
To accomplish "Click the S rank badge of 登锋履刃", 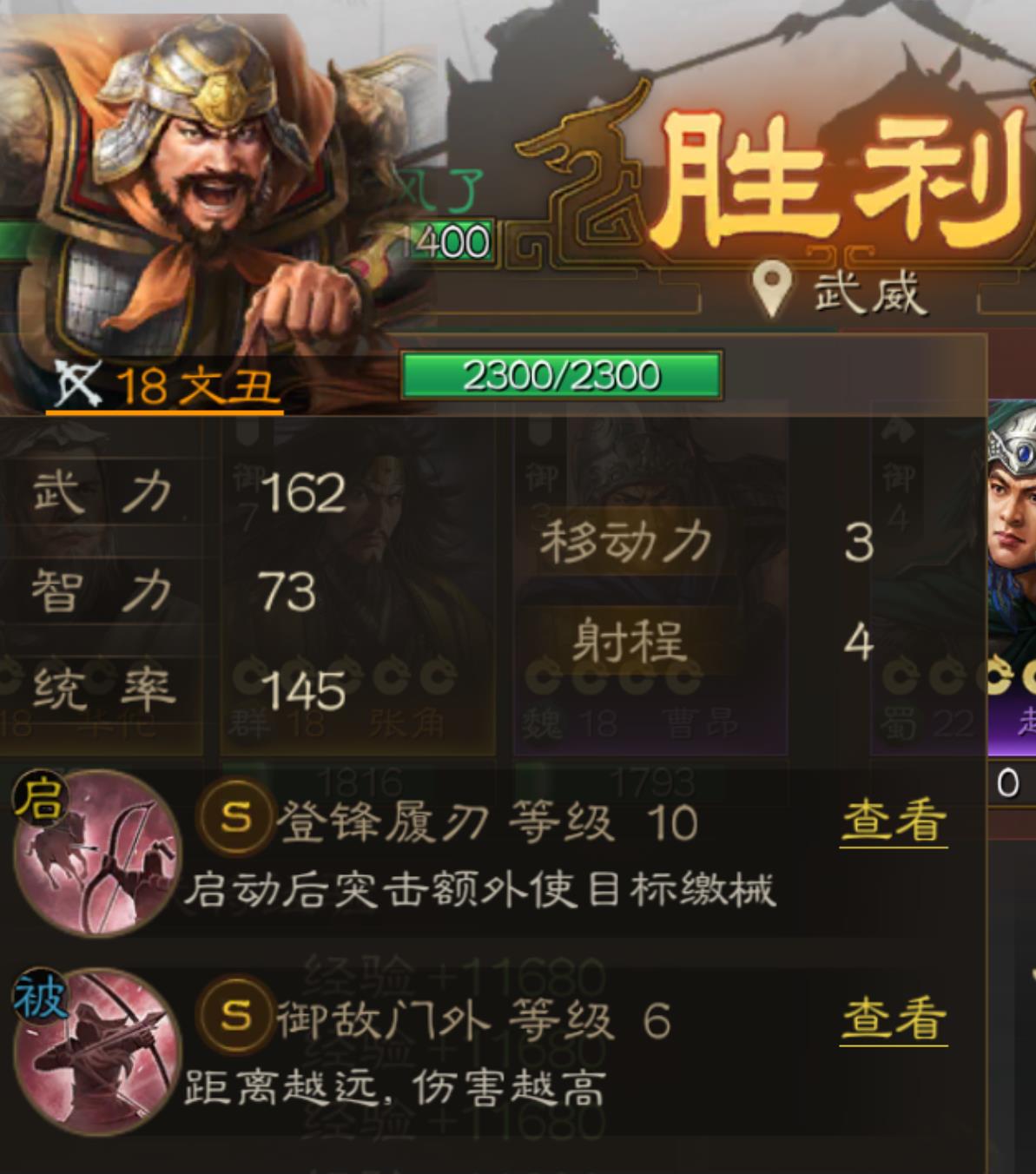I will [x=236, y=818].
